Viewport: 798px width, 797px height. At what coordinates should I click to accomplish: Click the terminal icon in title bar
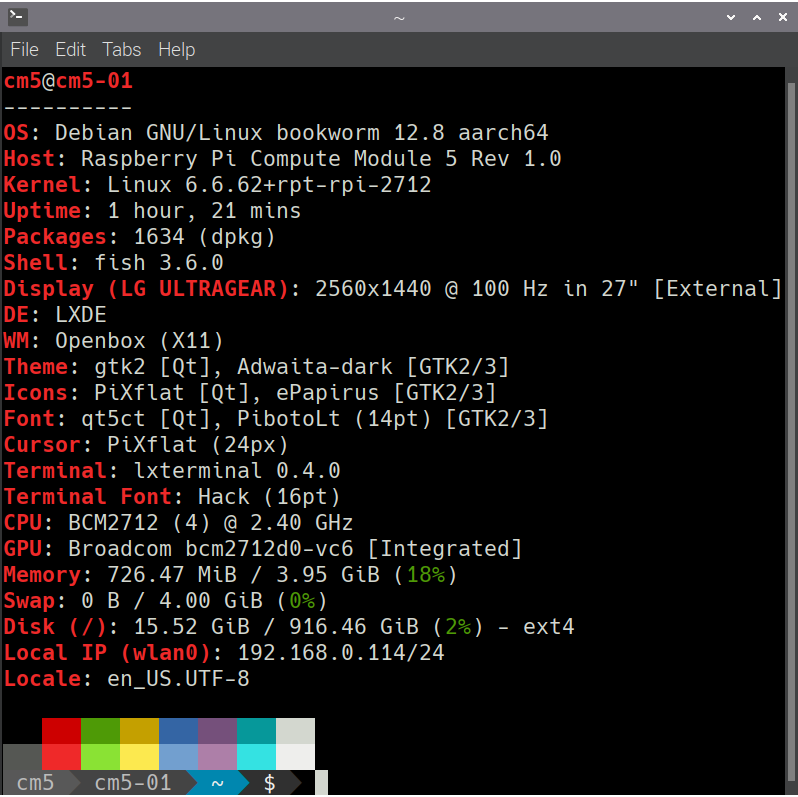click(18, 17)
